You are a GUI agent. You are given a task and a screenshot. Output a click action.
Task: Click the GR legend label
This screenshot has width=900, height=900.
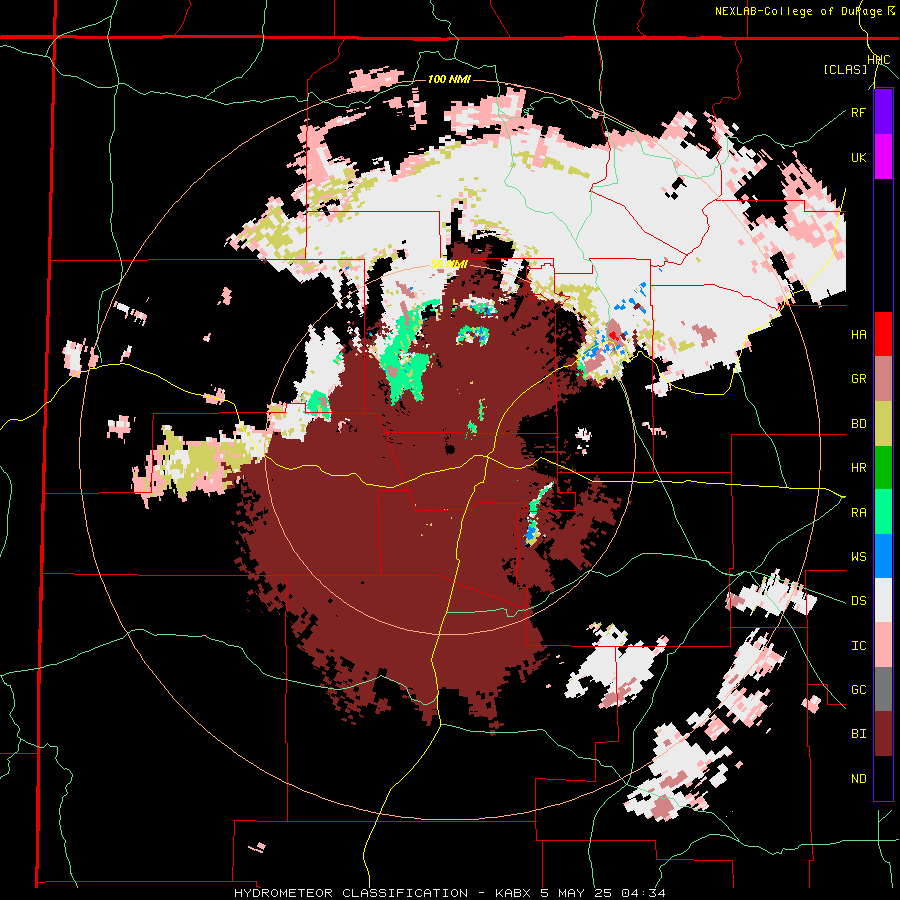(x=859, y=379)
